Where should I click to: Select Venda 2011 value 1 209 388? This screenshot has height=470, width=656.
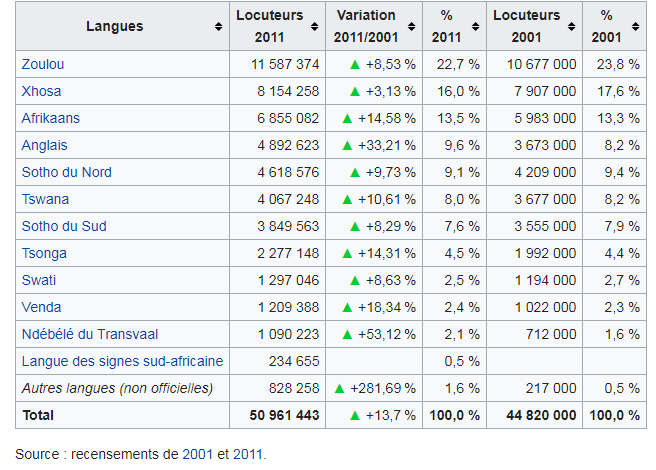click(x=288, y=307)
